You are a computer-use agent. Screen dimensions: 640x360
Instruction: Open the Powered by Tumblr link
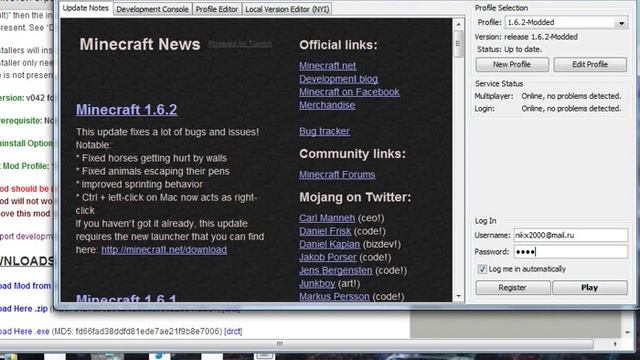click(240, 44)
